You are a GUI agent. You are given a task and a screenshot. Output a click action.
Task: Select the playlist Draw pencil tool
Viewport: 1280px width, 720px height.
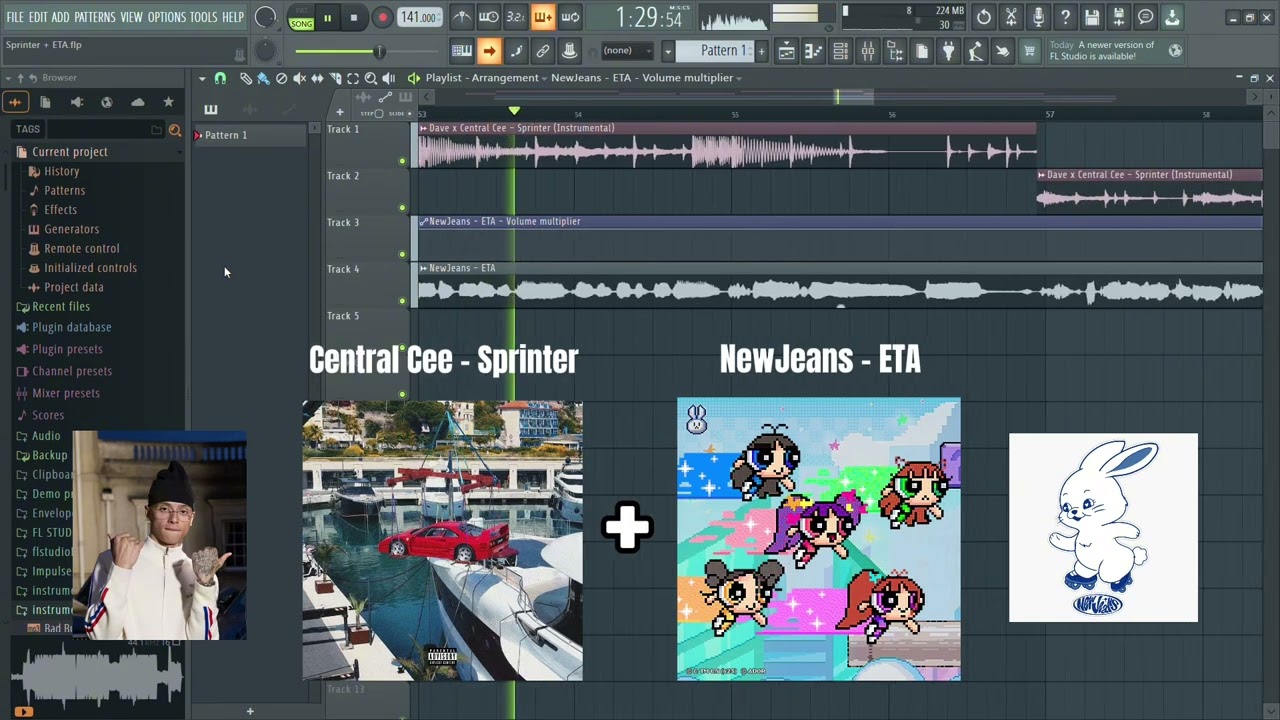[x=246, y=78]
